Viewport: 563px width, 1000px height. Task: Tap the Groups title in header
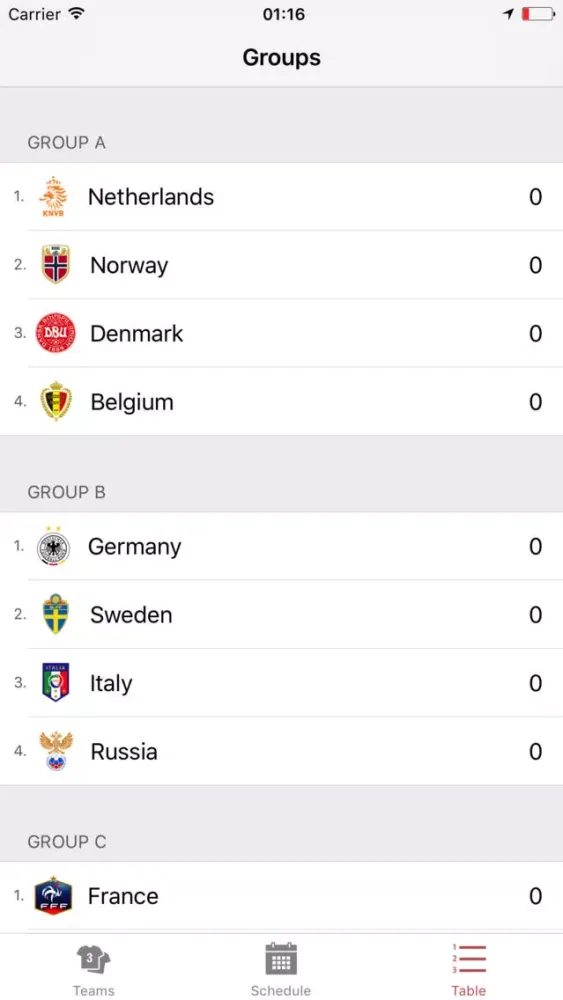point(281,57)
